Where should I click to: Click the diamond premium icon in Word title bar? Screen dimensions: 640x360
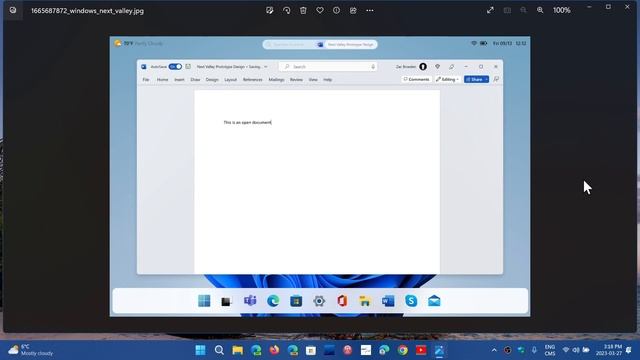coord(438,67)
